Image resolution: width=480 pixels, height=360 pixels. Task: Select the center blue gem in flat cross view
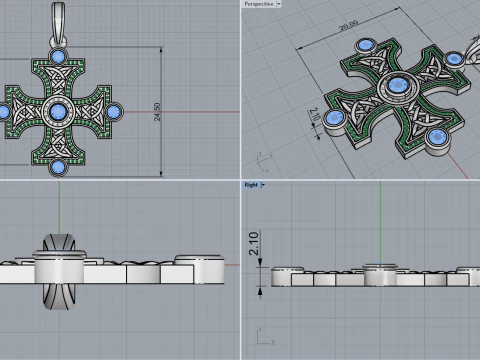[x=58, y=112]
